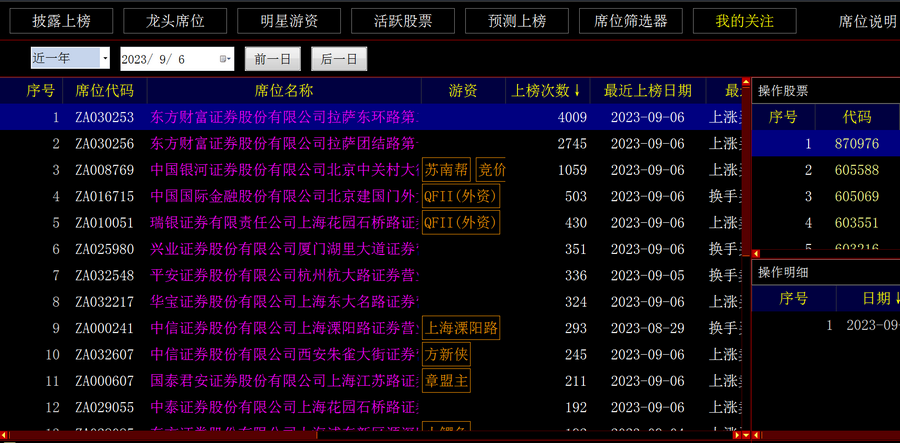900x443 pixels.
Task: Select the 明星游资 tab
Action: [x=289, y=21]
